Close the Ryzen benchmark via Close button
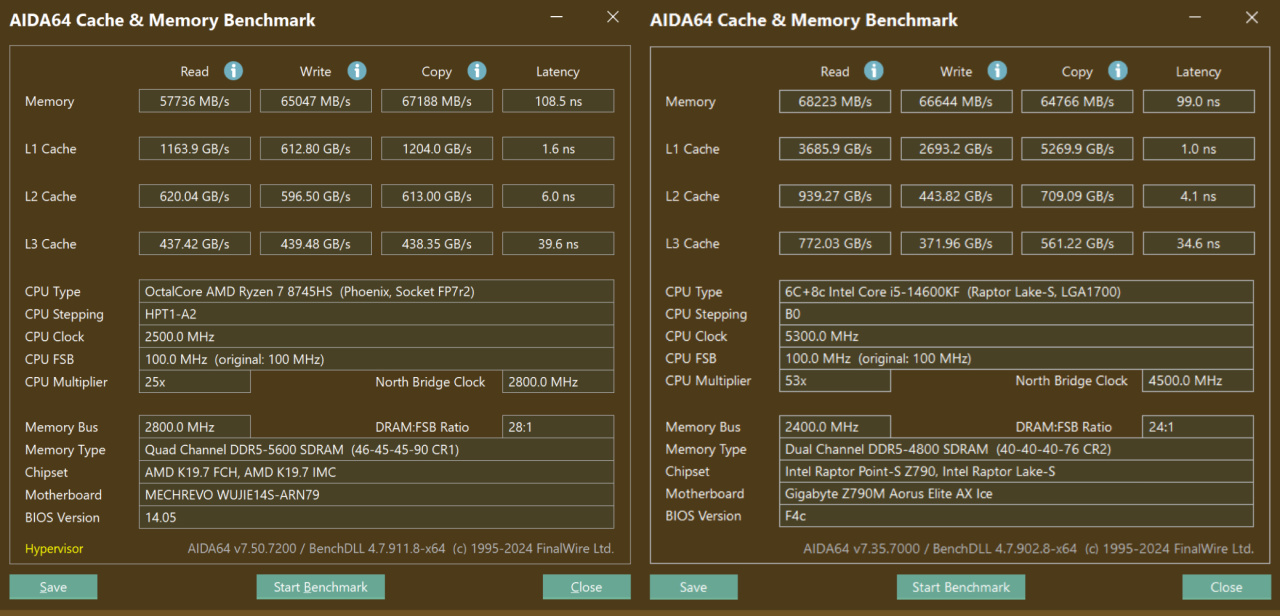 pyautogui.click(x=586, y=587)
